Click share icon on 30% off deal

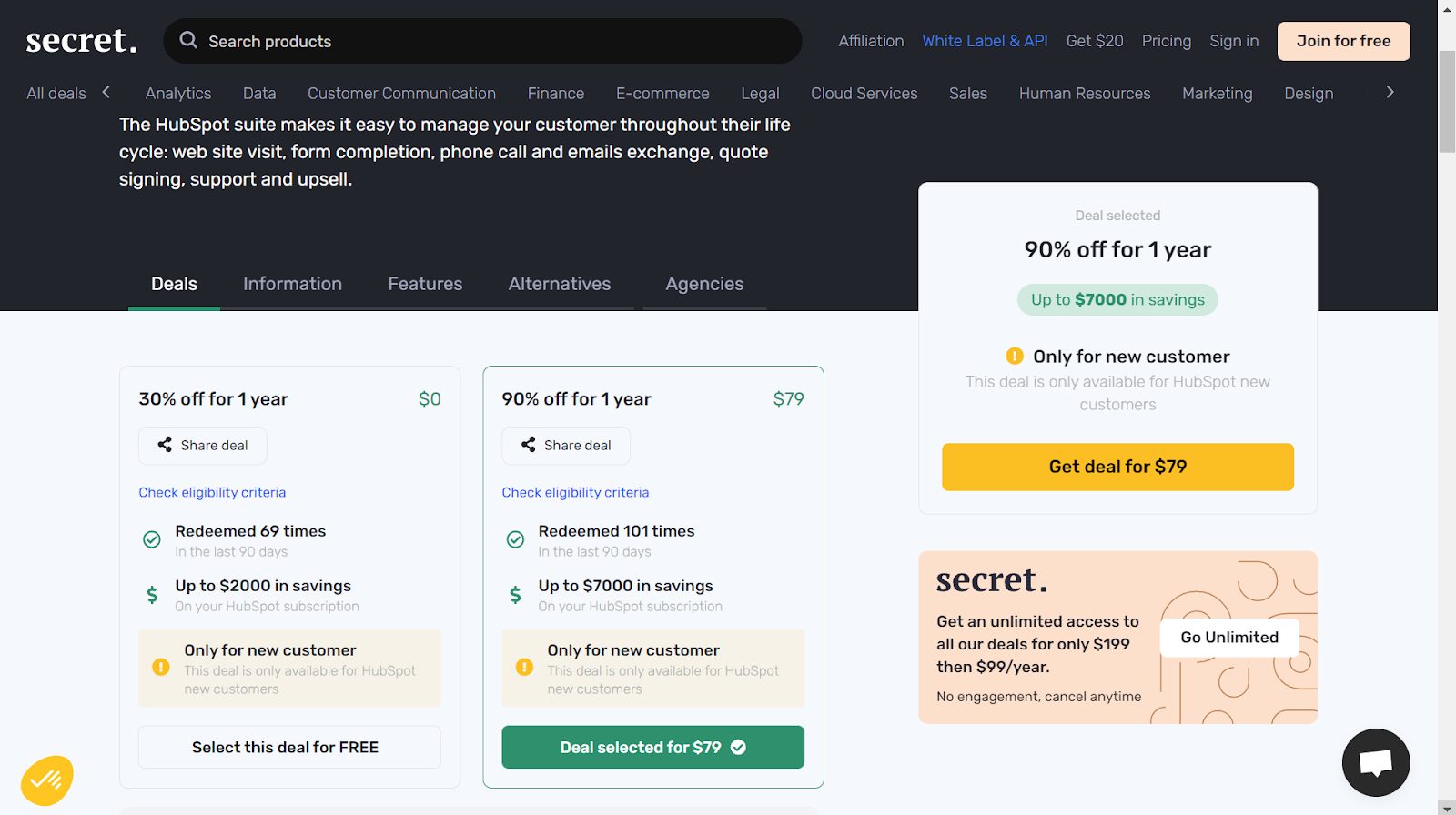pos(165,445)
